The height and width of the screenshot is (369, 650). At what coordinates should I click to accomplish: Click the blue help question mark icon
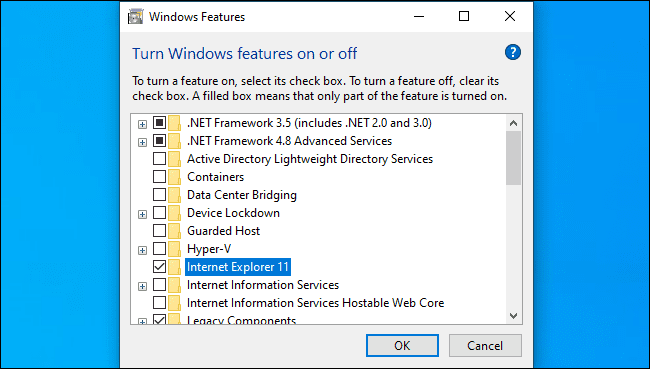pyautogui.click(x=513, y=53)
